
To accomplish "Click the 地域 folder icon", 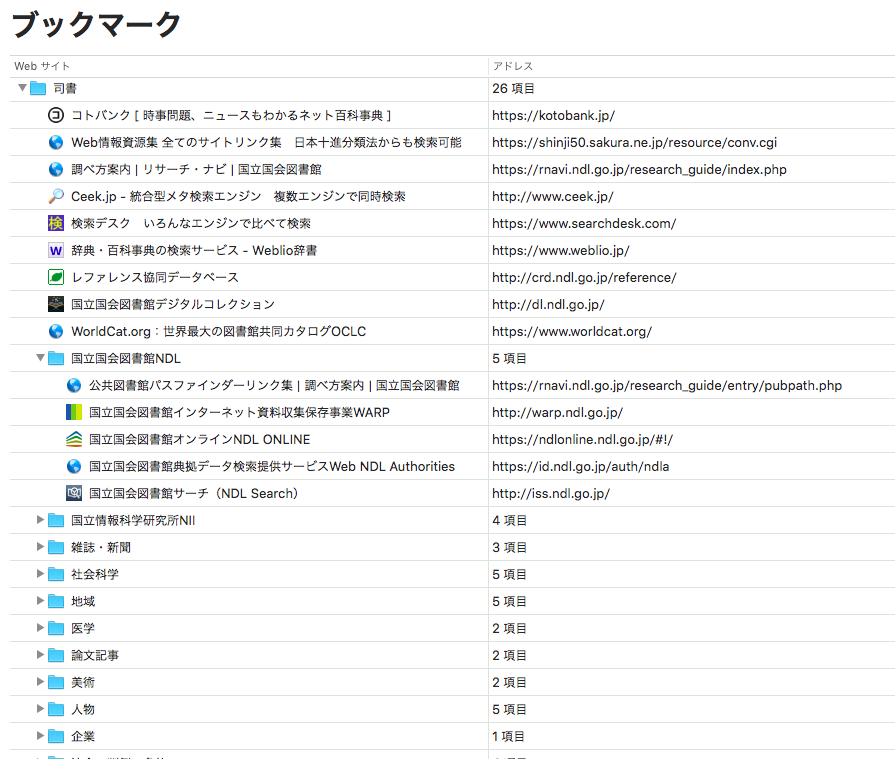I will 56,601.
